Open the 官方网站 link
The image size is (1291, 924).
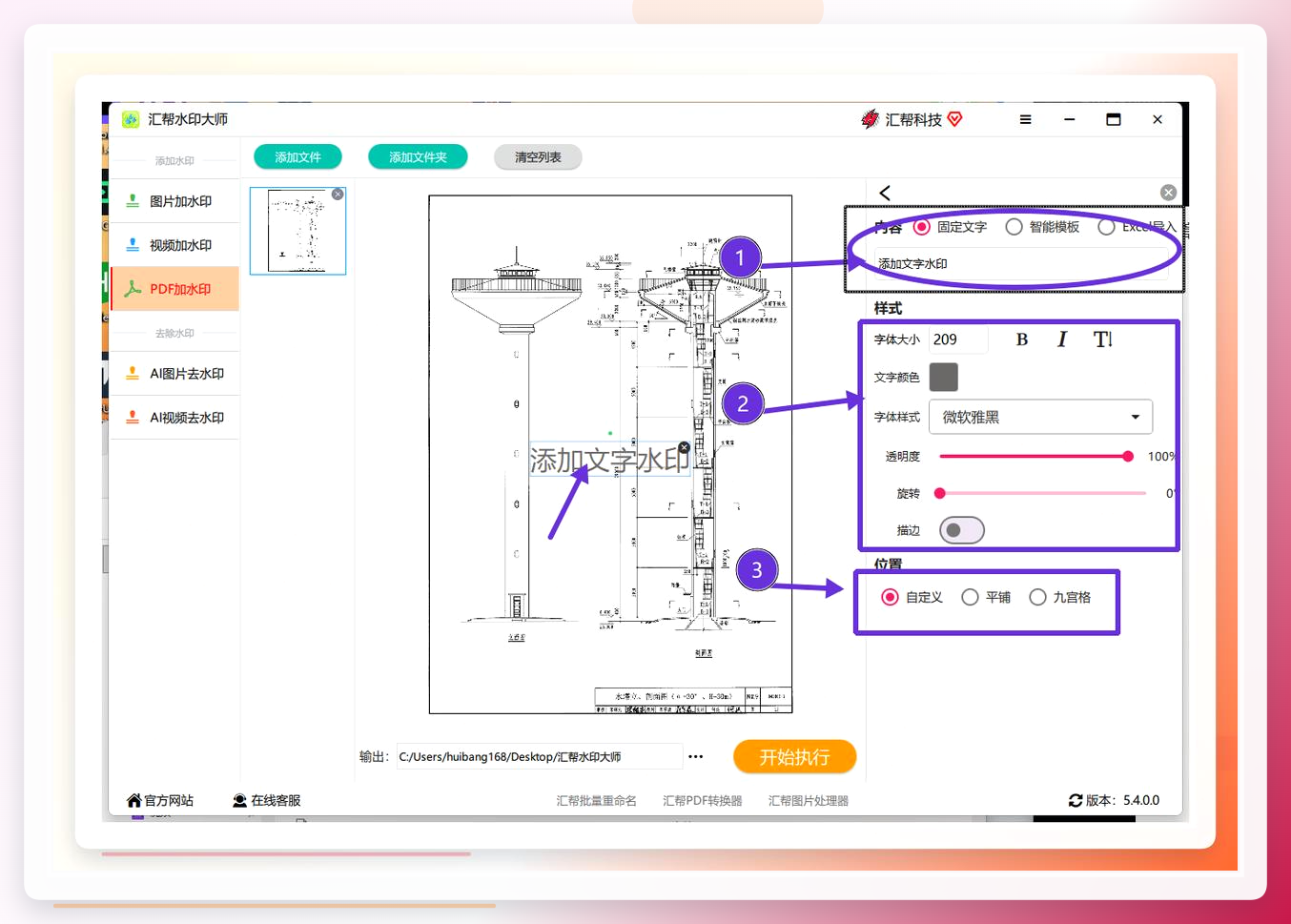coord(169,800)
